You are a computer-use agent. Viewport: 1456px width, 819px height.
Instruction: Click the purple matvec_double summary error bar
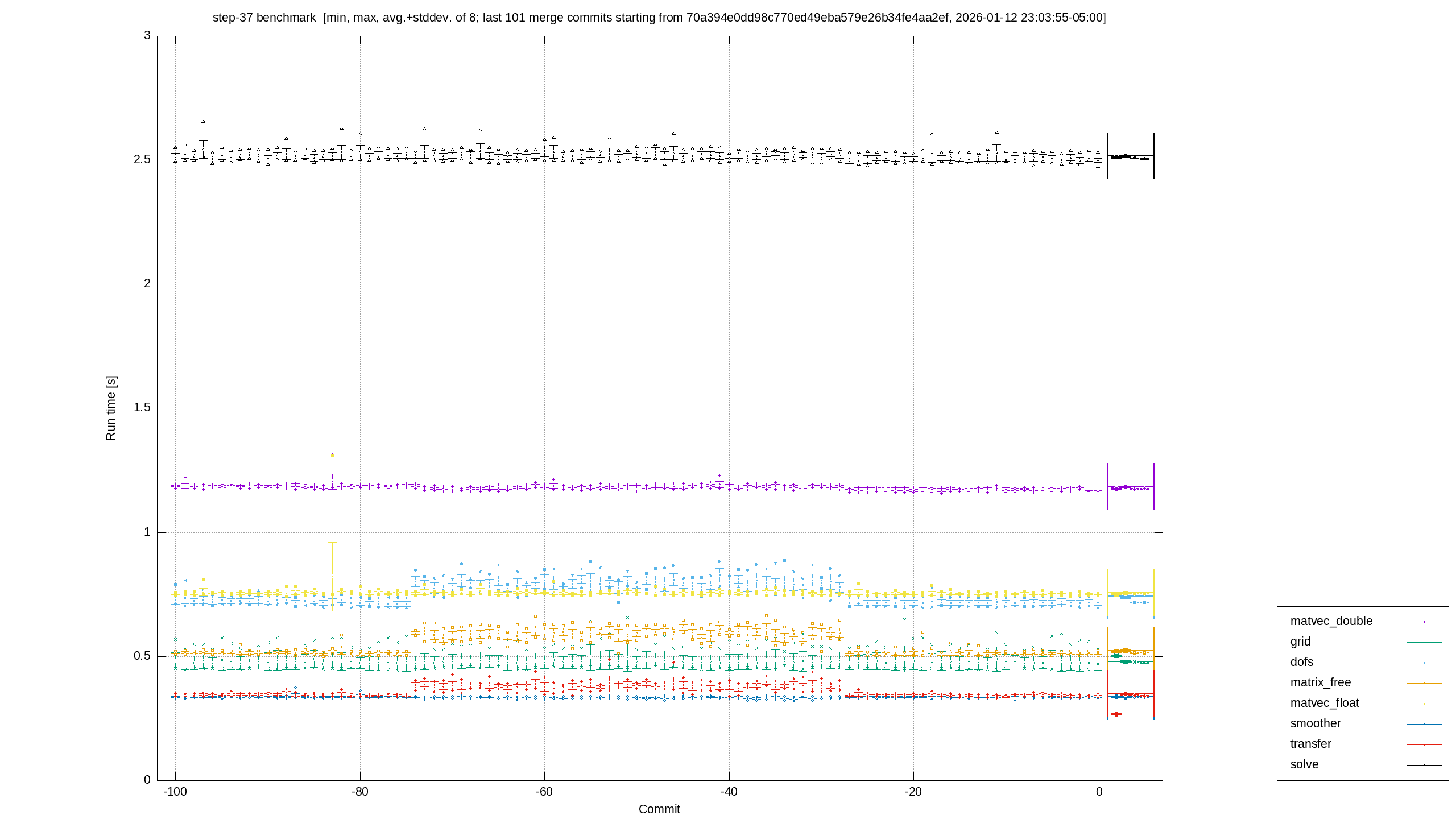pos(1131,486)
